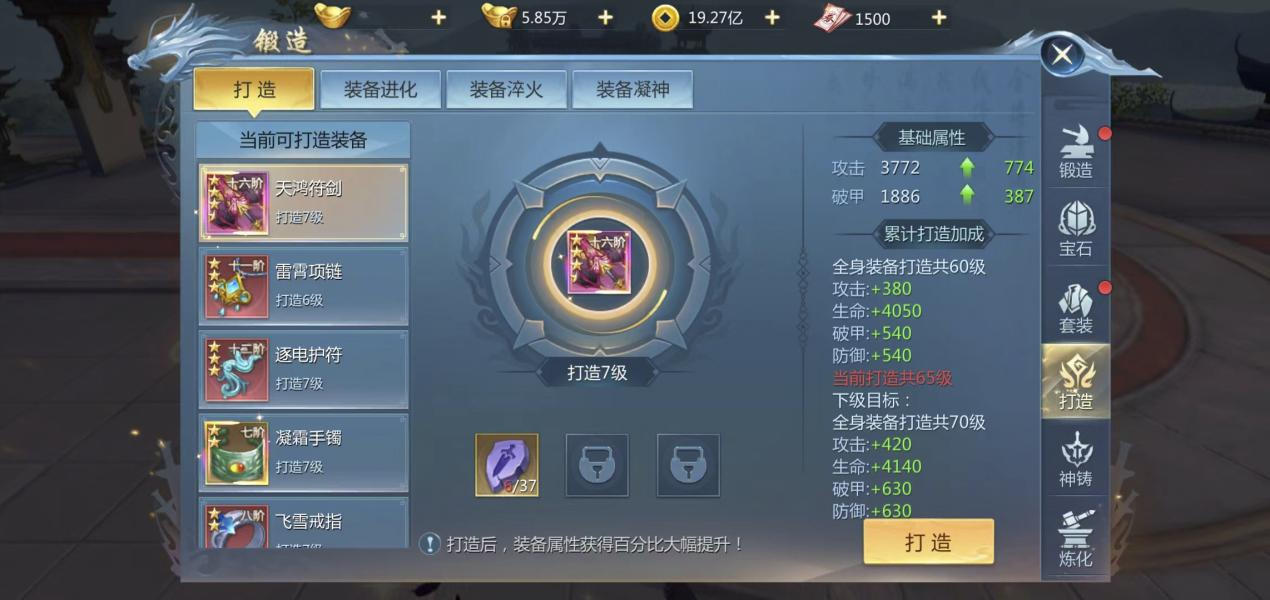
Task: Add coins via plus beside 19.27亿
Action: tap(772, 18)
